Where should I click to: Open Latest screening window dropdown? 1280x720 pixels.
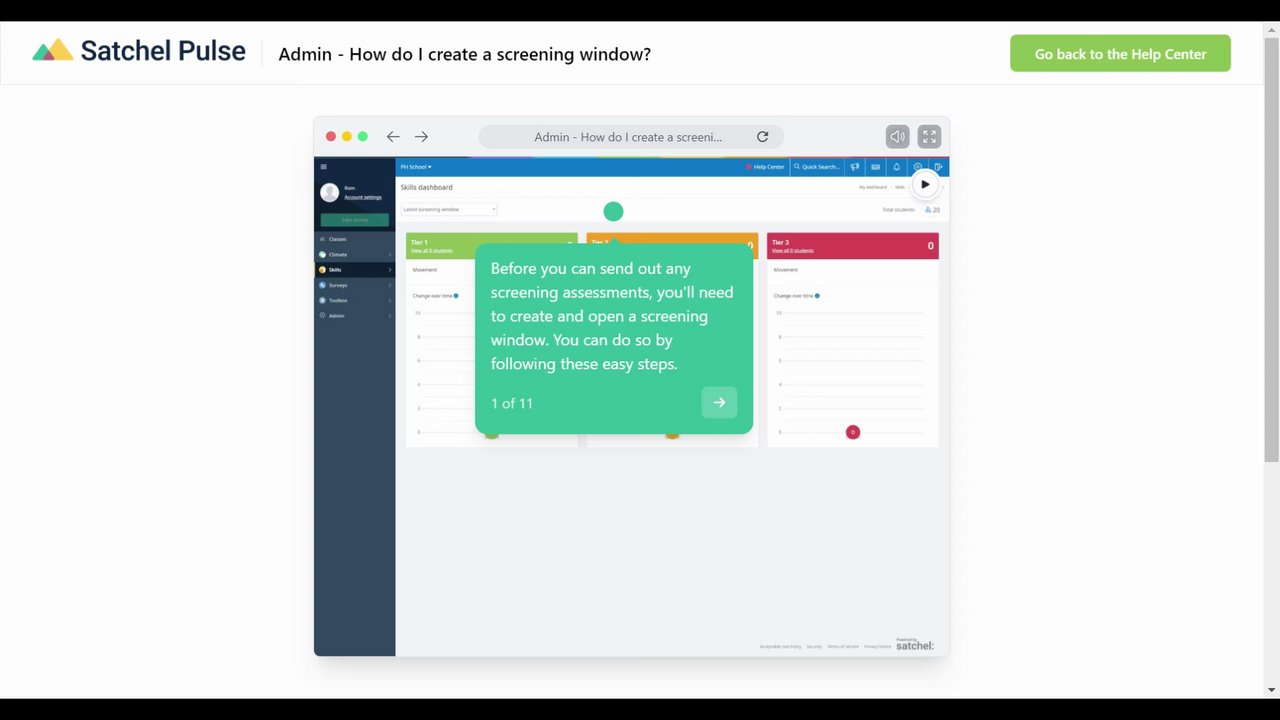[449, 209]
